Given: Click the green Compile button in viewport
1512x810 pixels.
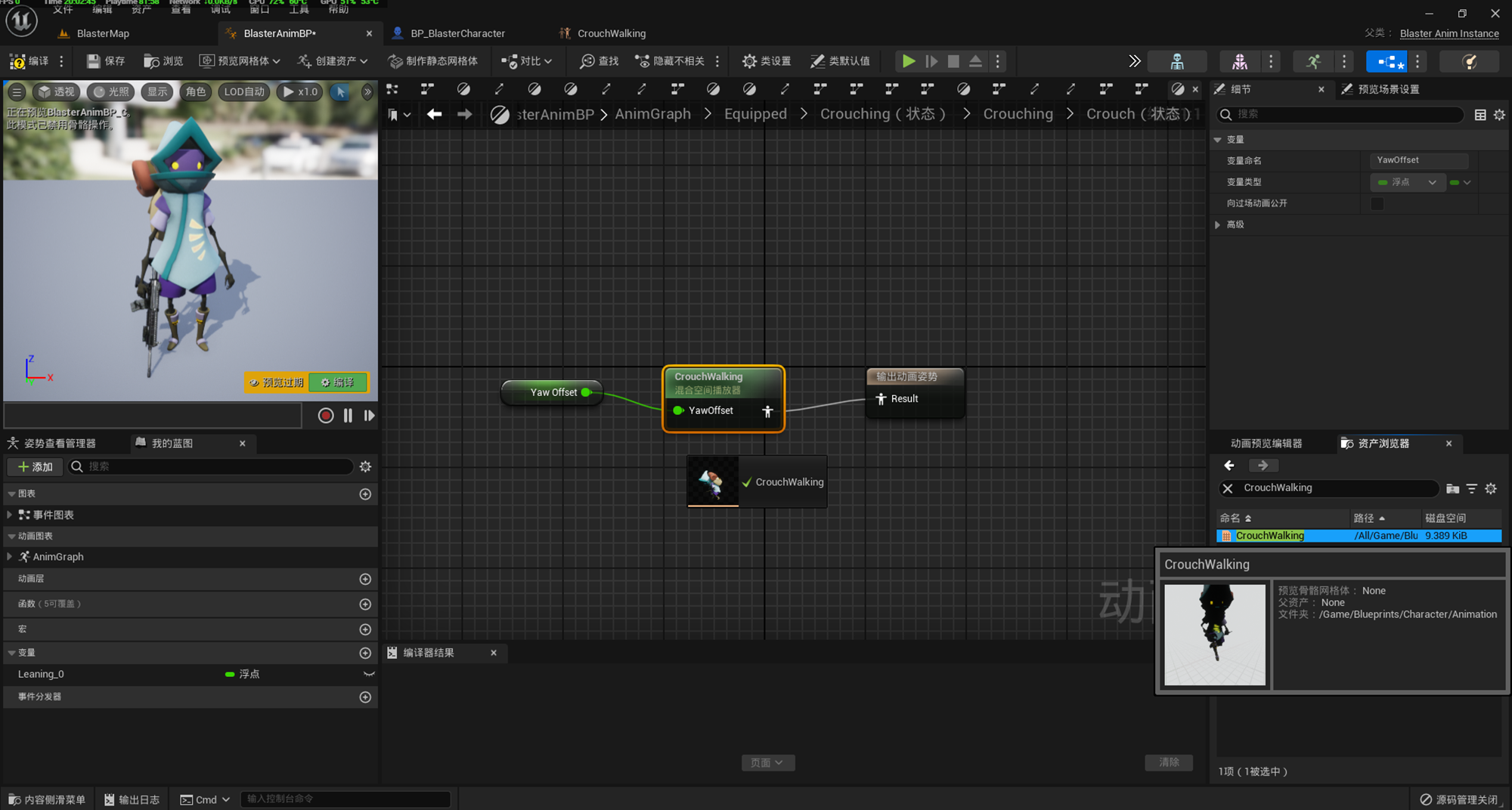Looking at the screenshot, I should (x=337, y=382).
